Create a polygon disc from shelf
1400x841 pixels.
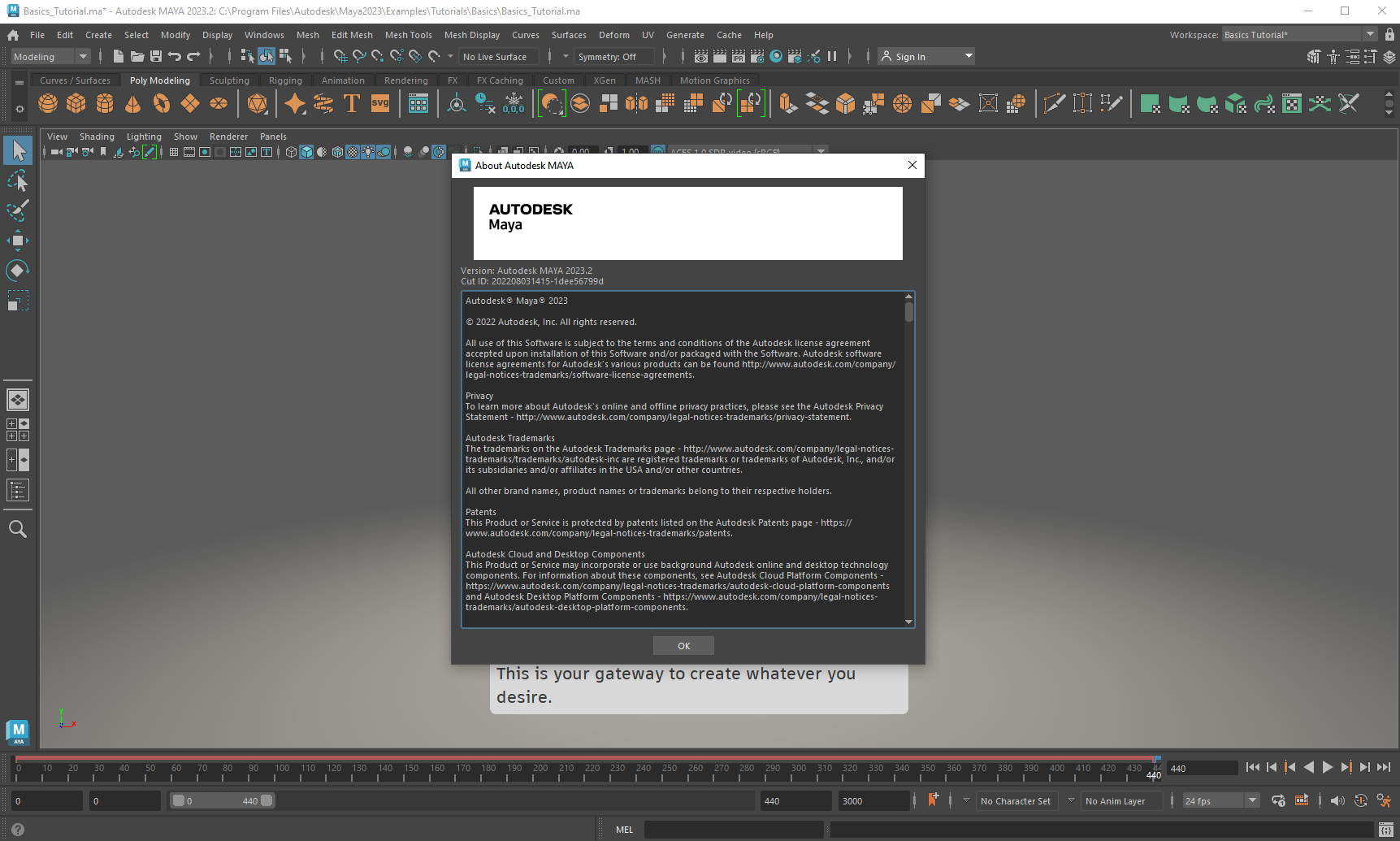(x=219, y=103)
